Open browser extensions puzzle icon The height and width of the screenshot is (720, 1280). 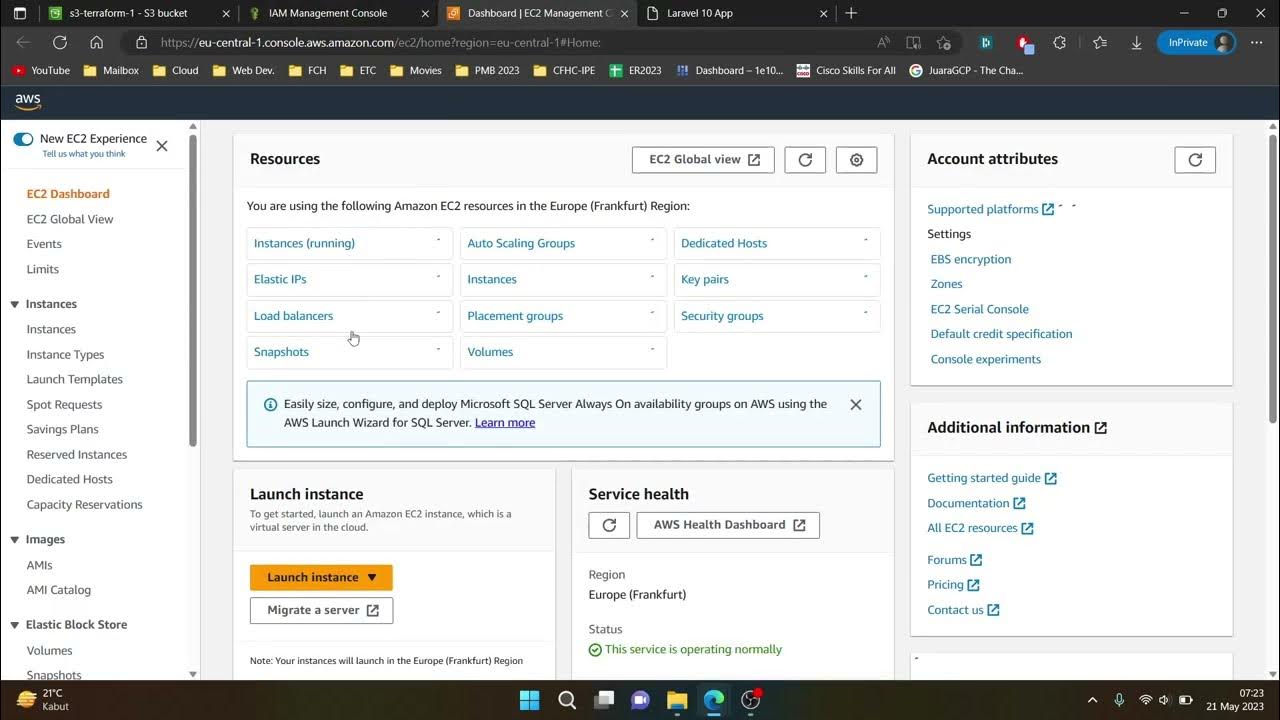tap(1060, 43)
